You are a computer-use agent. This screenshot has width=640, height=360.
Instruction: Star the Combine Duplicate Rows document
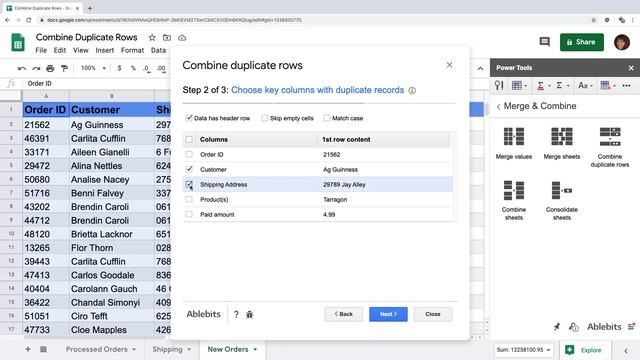tap(152, 38)
